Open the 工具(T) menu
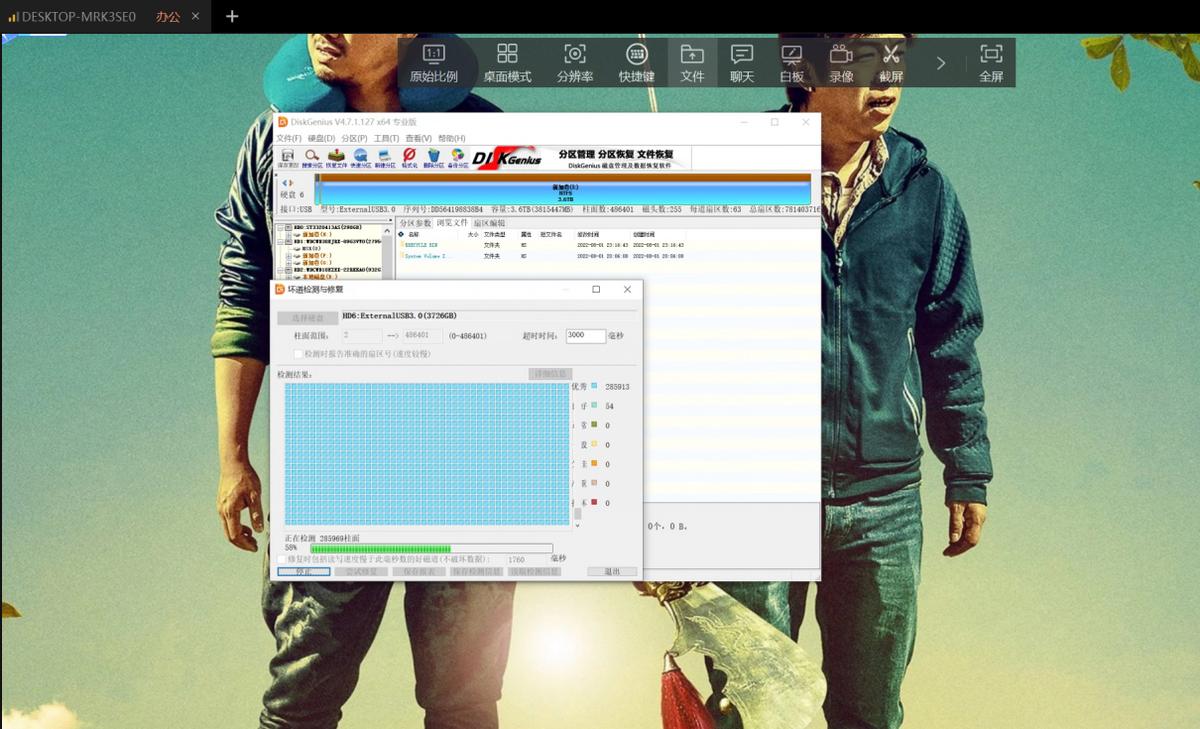The image size is (1200, 729). click(386, 138)
